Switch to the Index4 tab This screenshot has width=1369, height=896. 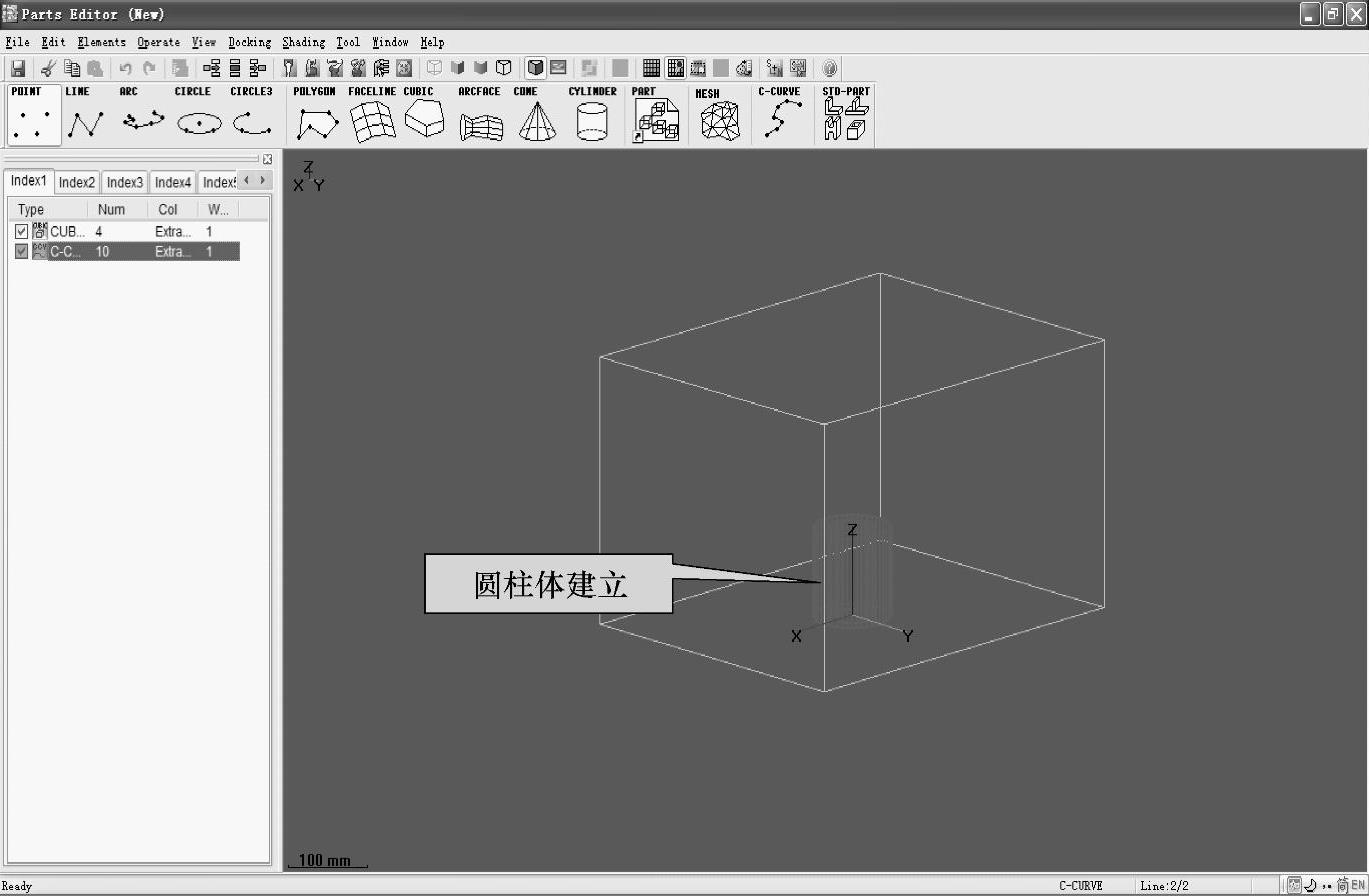pos(173,182)
